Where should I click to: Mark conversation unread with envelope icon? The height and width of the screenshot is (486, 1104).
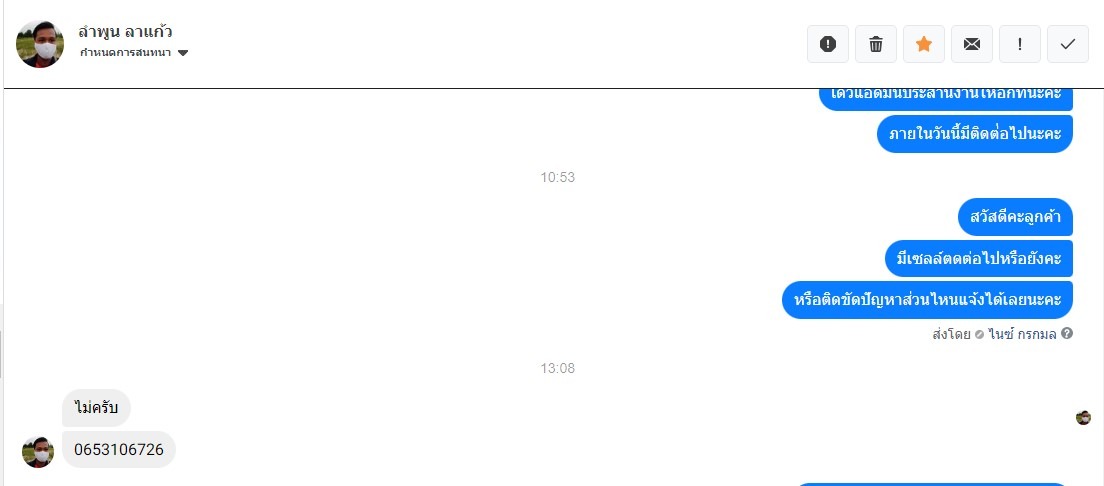[972, 44]
